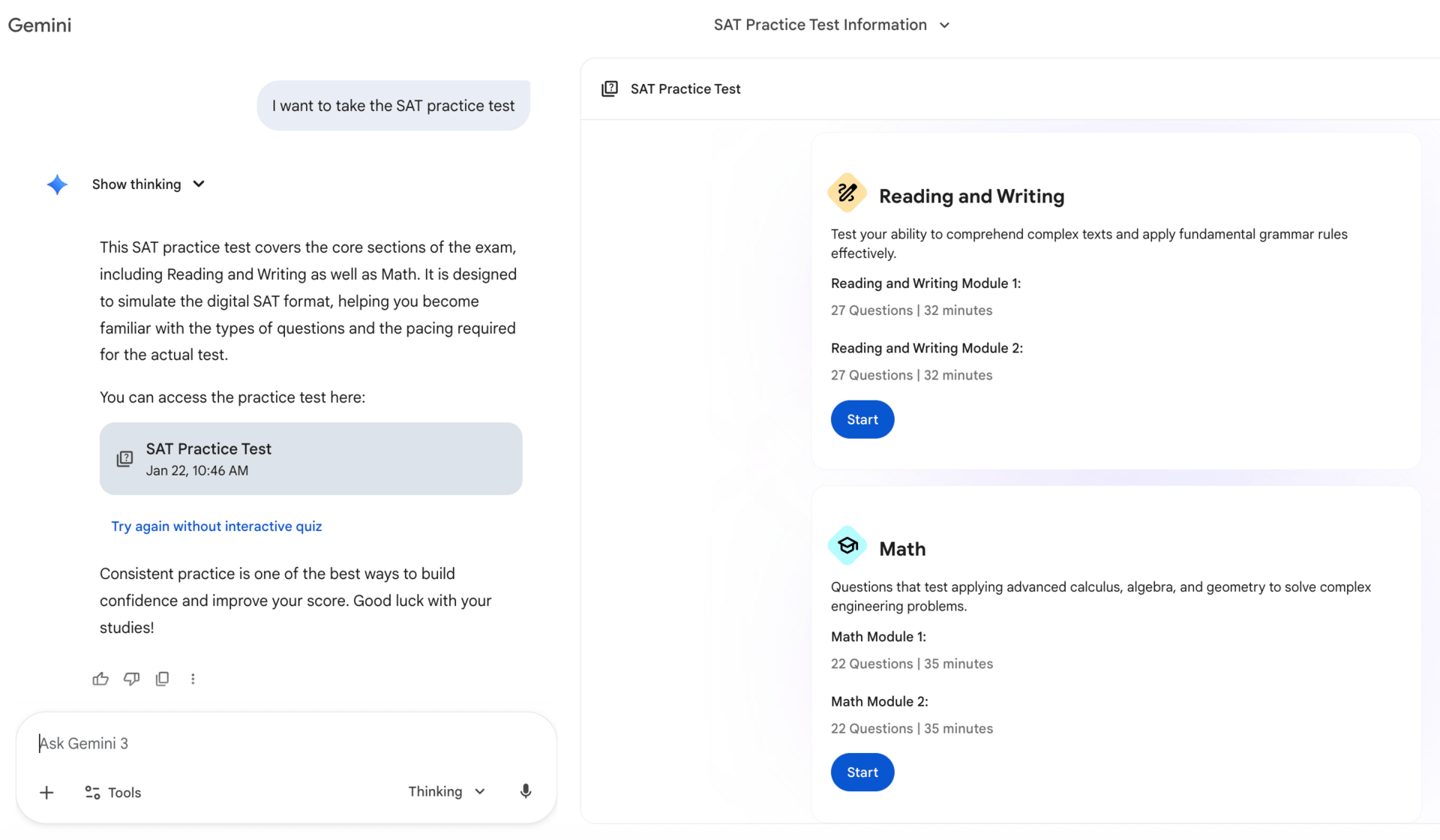This screenshot has width=1440, height=840.
Task: Click the Gemini sparkle star icon
Action: 57,184
